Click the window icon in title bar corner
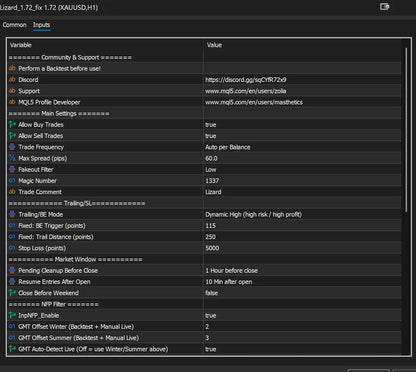This screenshot has width=416, height=372. [x=384, y=7]
